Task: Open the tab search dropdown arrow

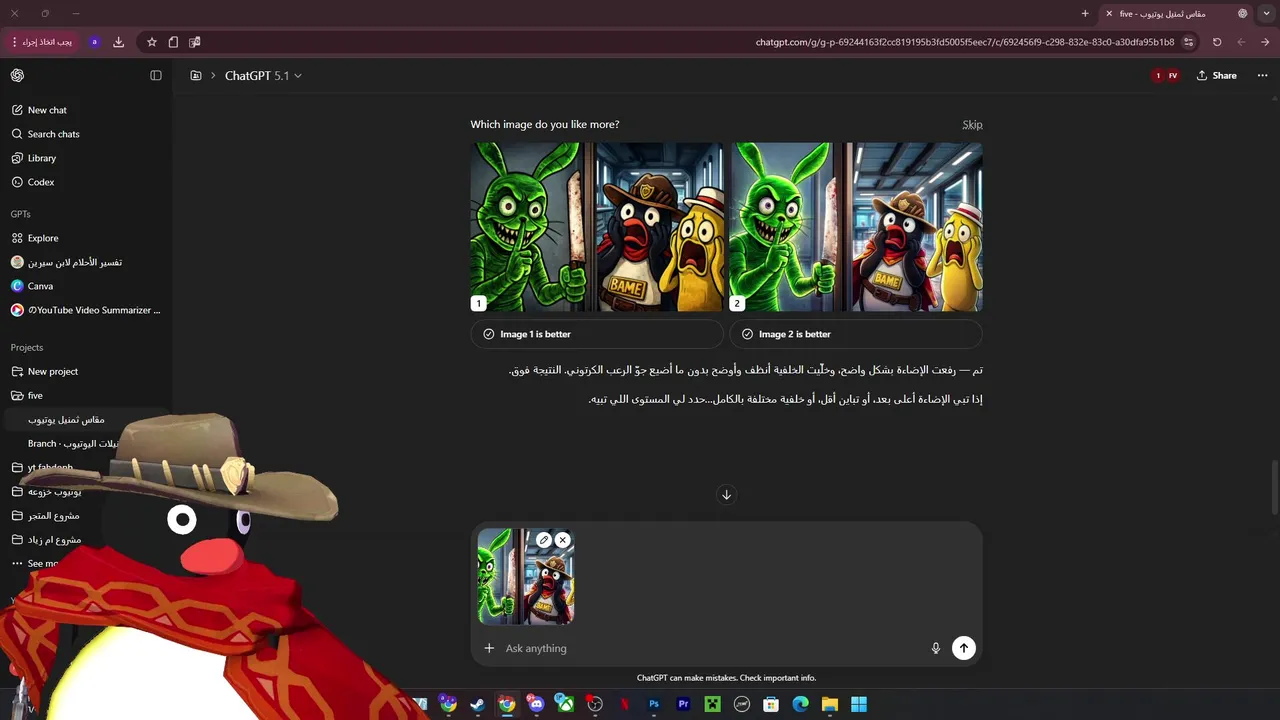Action: click(1267, 14)
